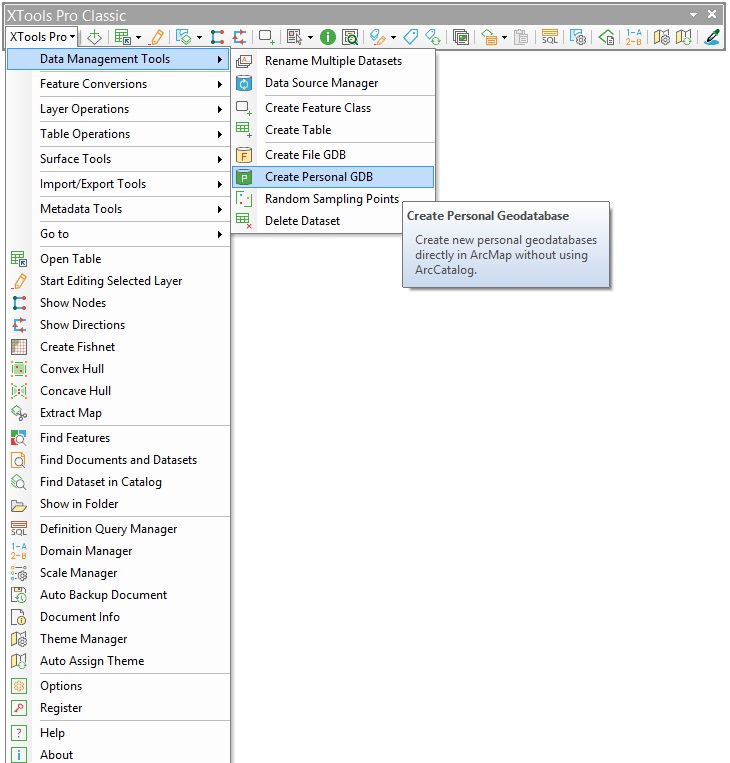
Task: Expand the Layer Operations submenu arrow
Action: click(x=220, y=109)
